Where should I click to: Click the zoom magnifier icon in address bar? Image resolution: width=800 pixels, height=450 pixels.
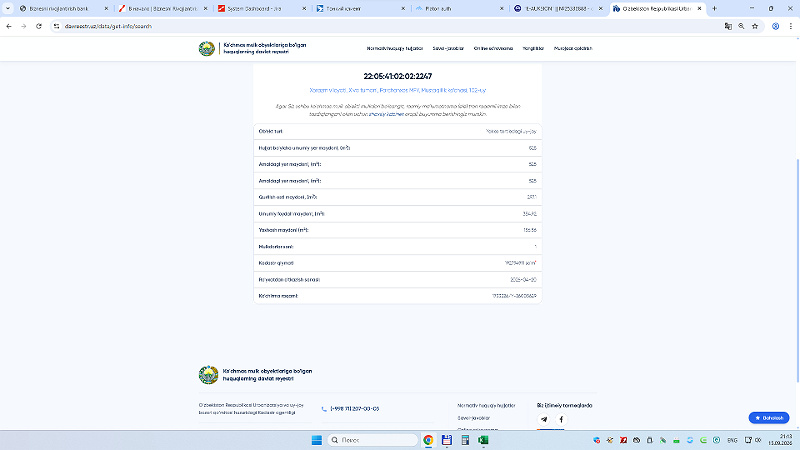point(741,26)
